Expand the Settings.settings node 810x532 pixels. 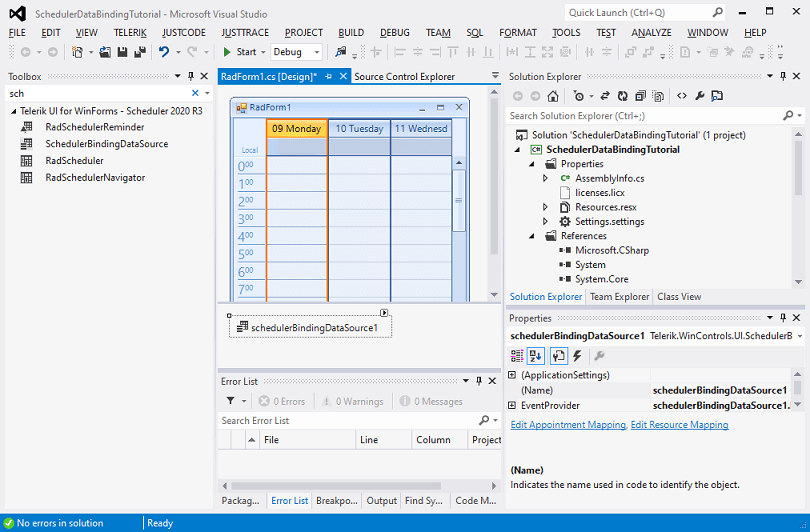click(x=546, y=222)
